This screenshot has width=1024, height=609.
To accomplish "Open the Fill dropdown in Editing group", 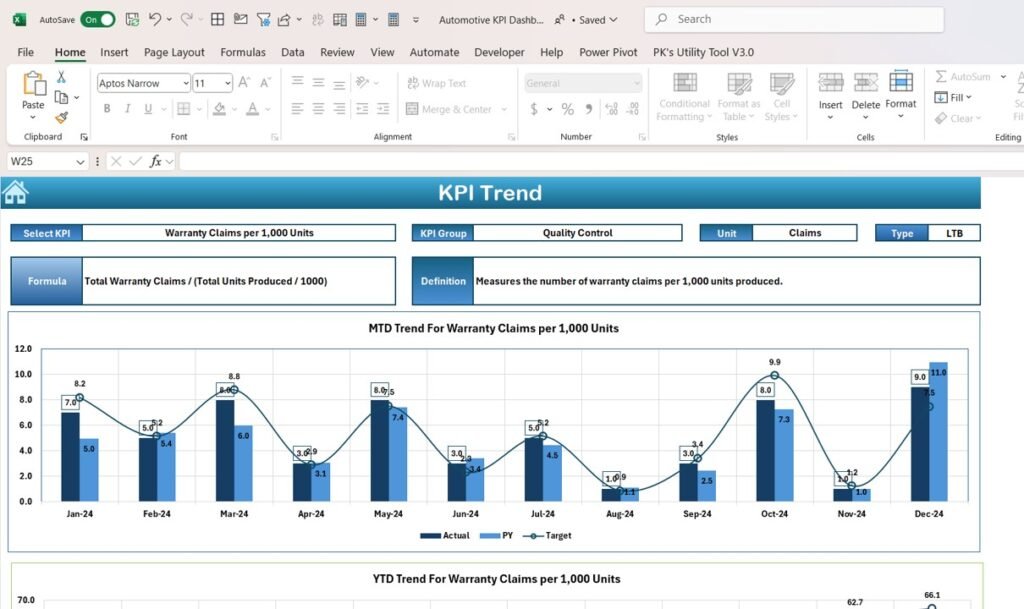I will [955, 97].
